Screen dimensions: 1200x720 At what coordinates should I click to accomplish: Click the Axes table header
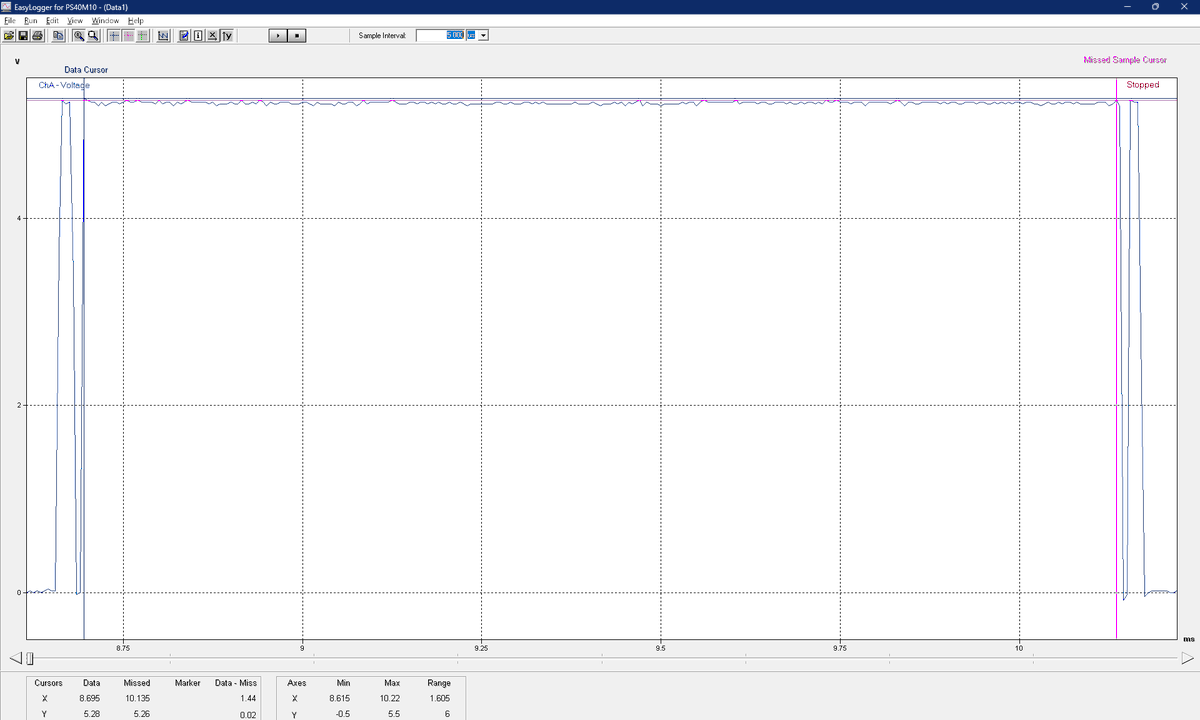pyautogui.click(x=296, y=683)
